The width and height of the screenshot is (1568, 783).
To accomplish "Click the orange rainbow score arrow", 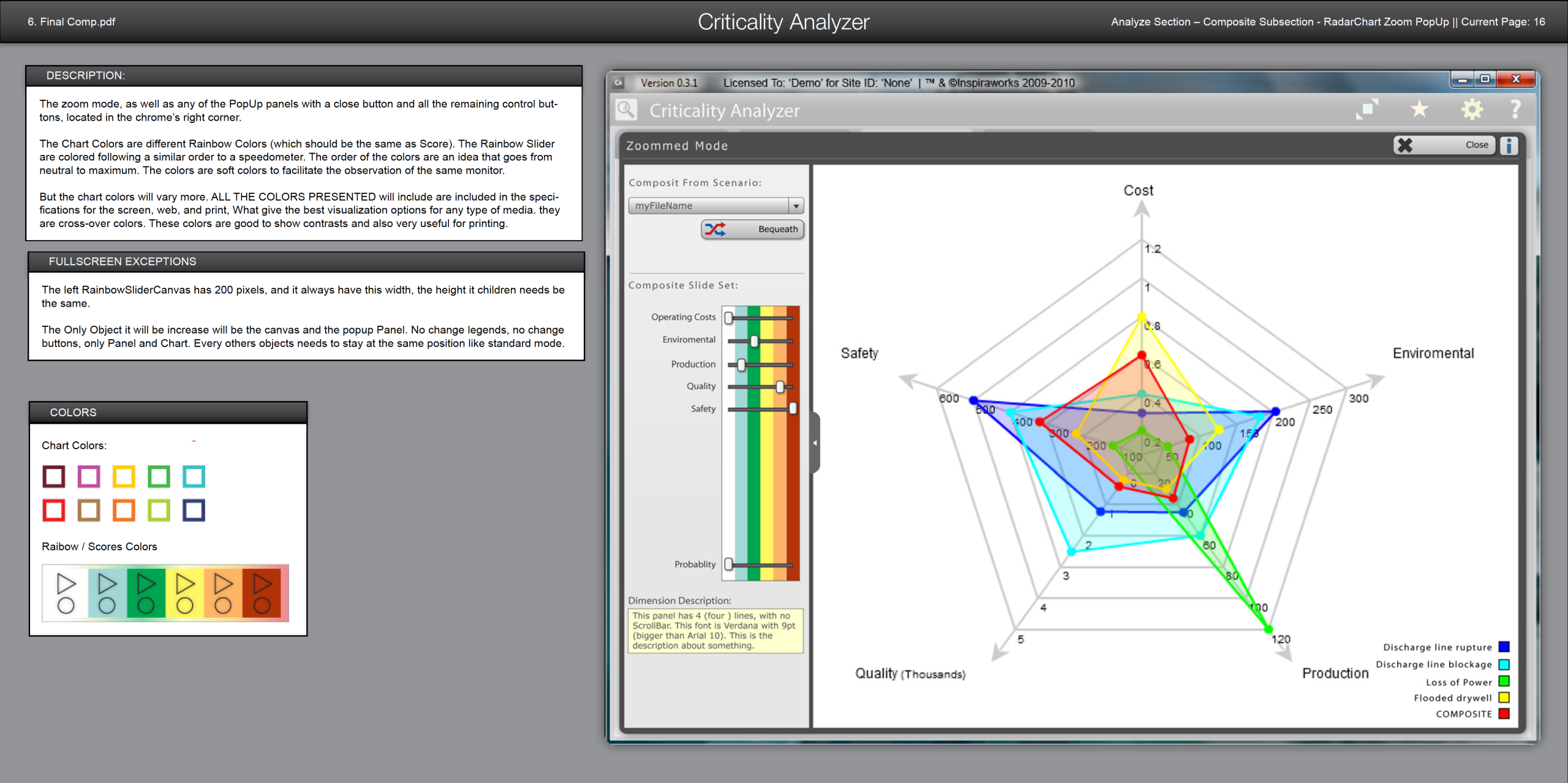I will point(223,583).
